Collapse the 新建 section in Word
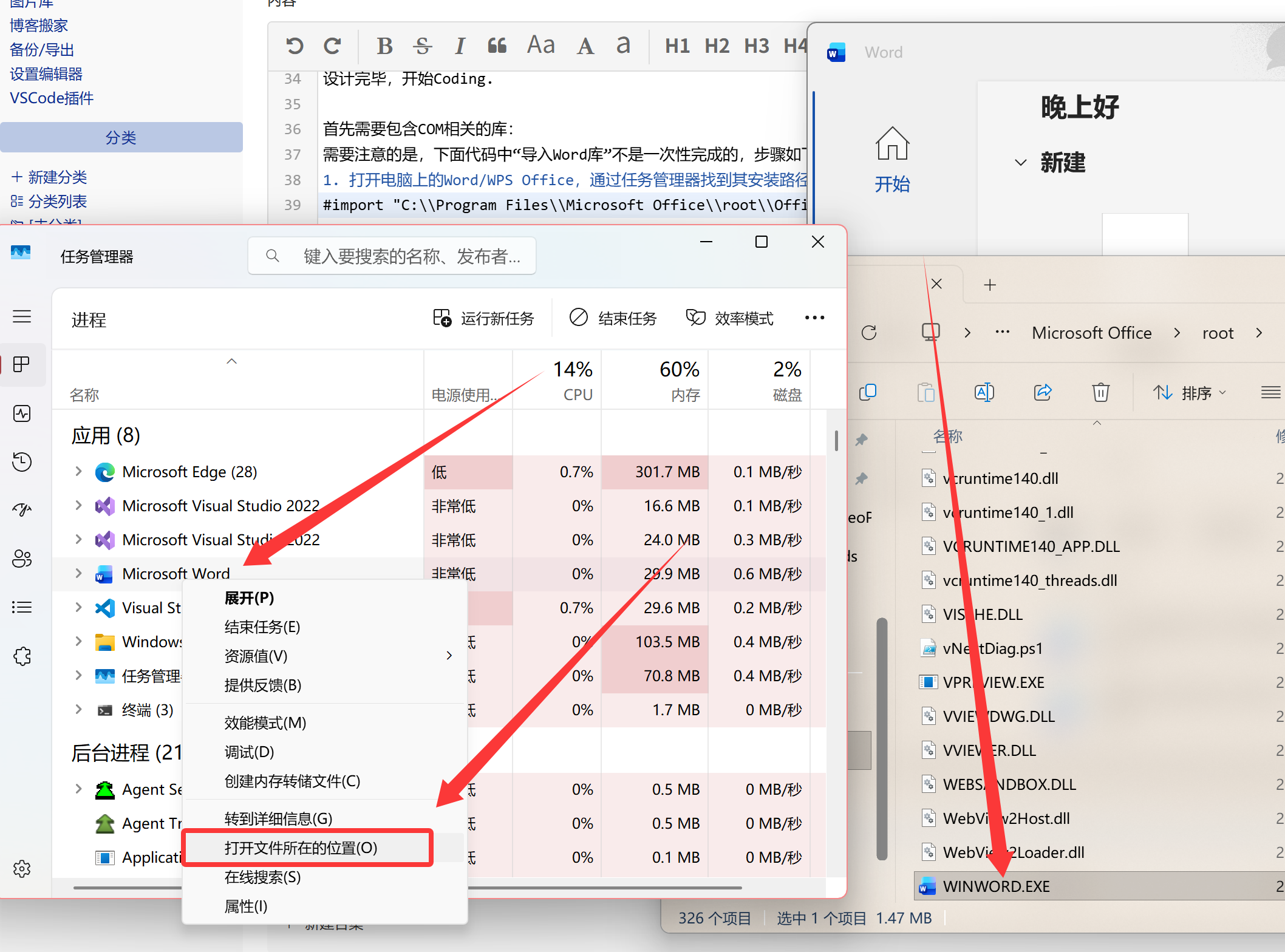This screenshot has width=1285, height=952. click(x=1021, y=163)
